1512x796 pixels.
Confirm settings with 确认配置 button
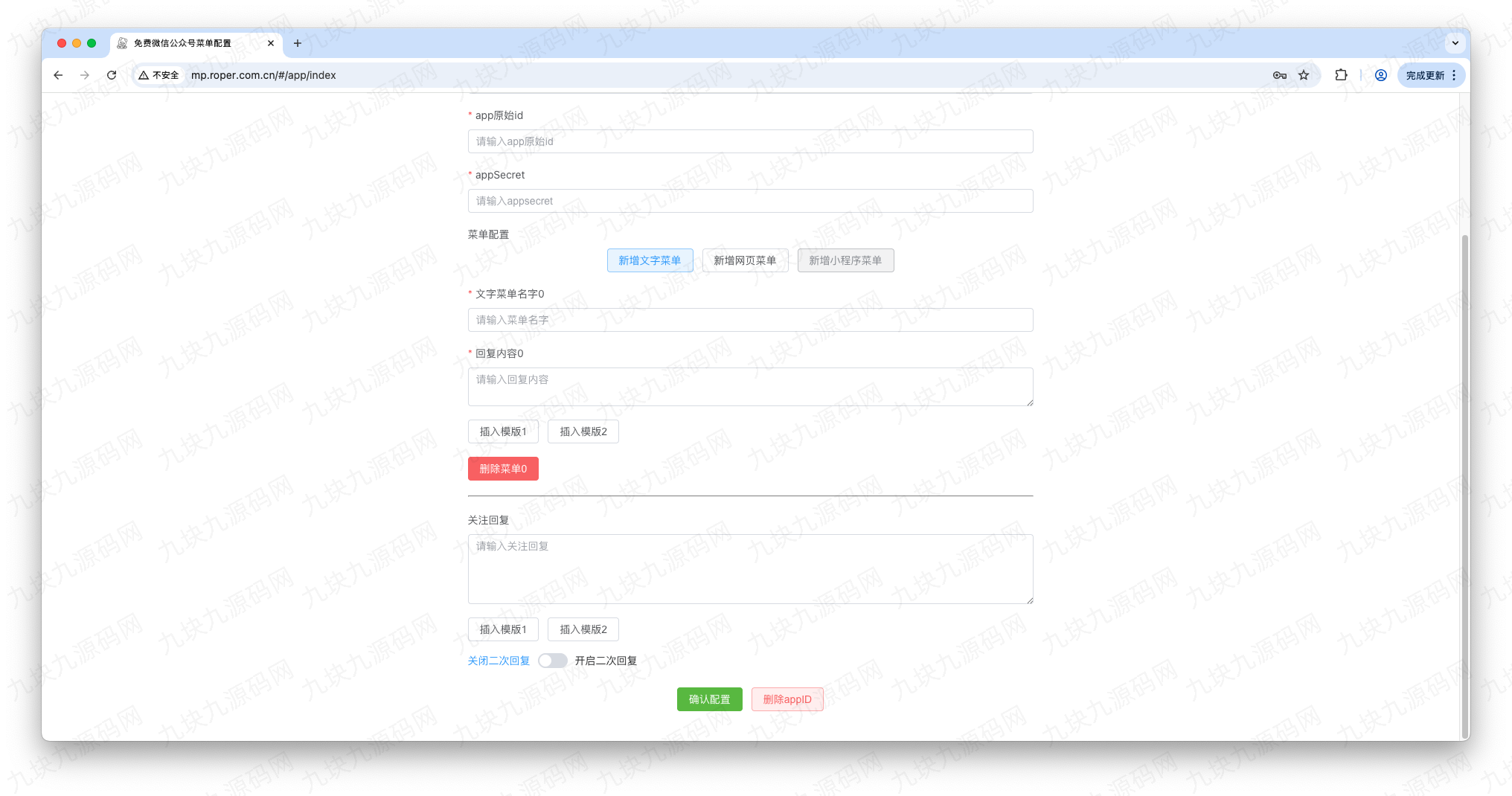pyautogui.click(x=709, y=699)
